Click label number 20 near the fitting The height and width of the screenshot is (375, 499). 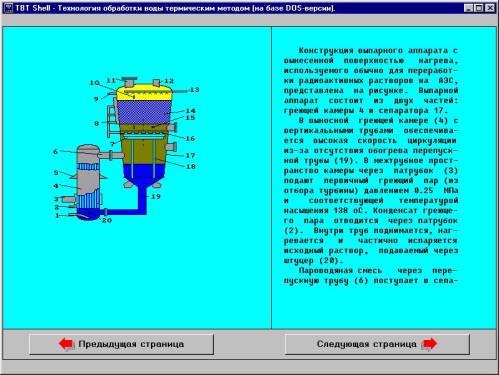tap(107, 220)
